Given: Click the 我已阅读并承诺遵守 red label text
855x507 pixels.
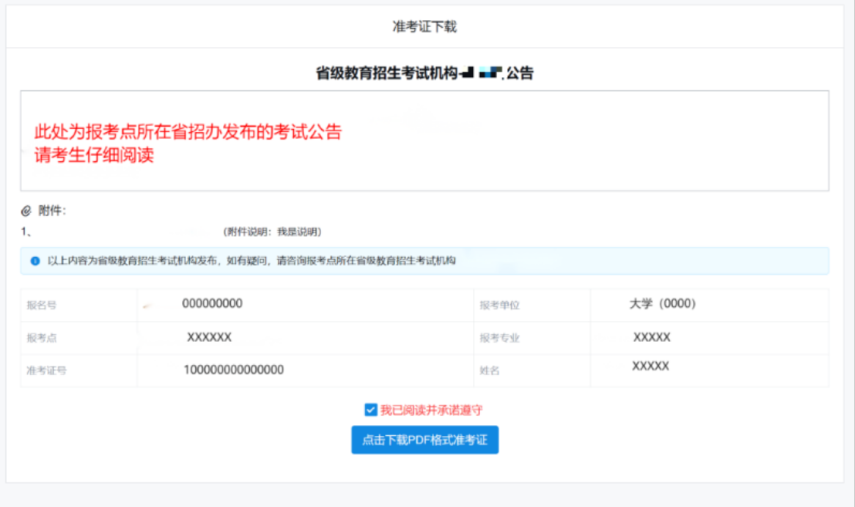Looking at the screenshot, I should tap(432, 410).
